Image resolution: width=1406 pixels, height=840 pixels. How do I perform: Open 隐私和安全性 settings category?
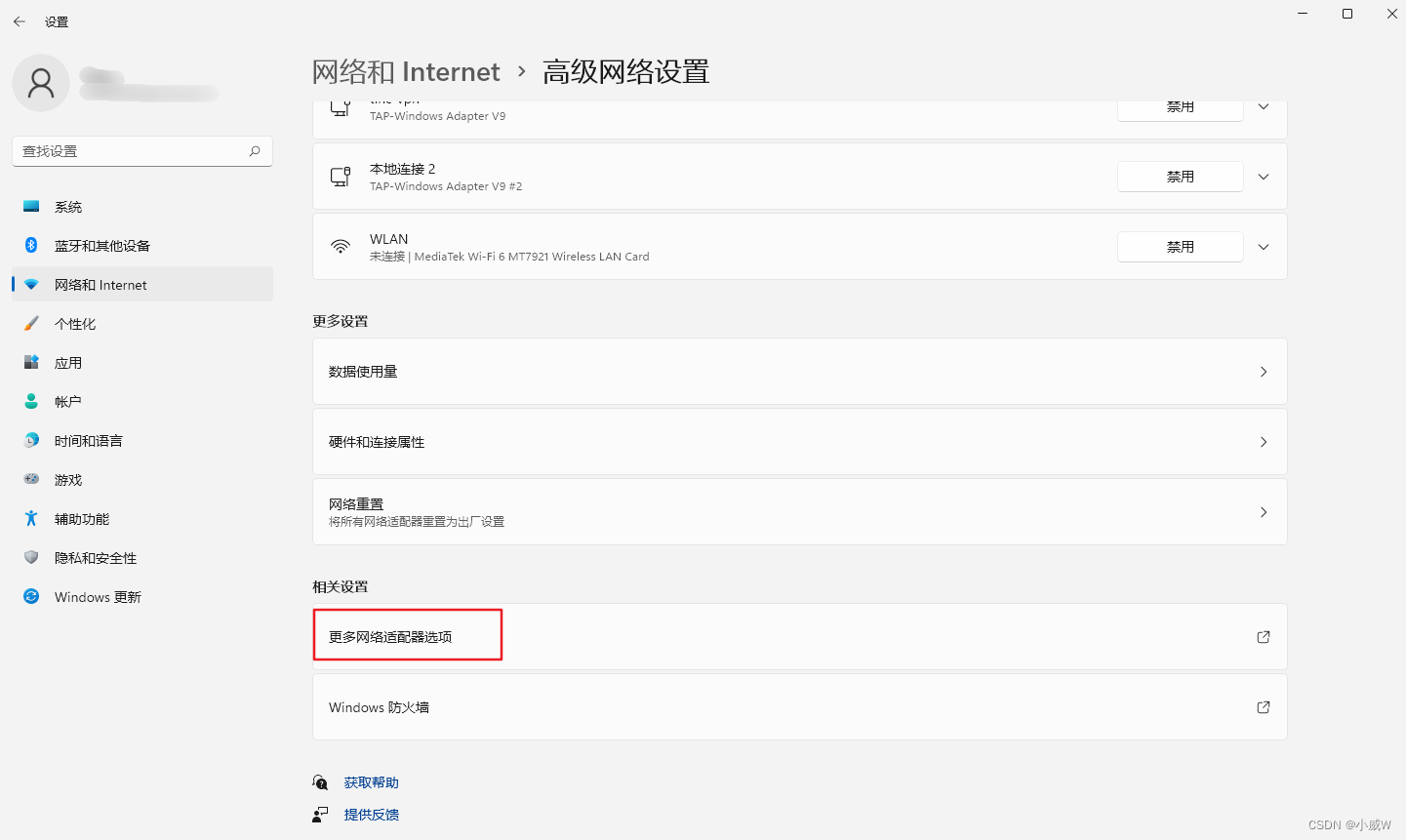pos(142,558)
